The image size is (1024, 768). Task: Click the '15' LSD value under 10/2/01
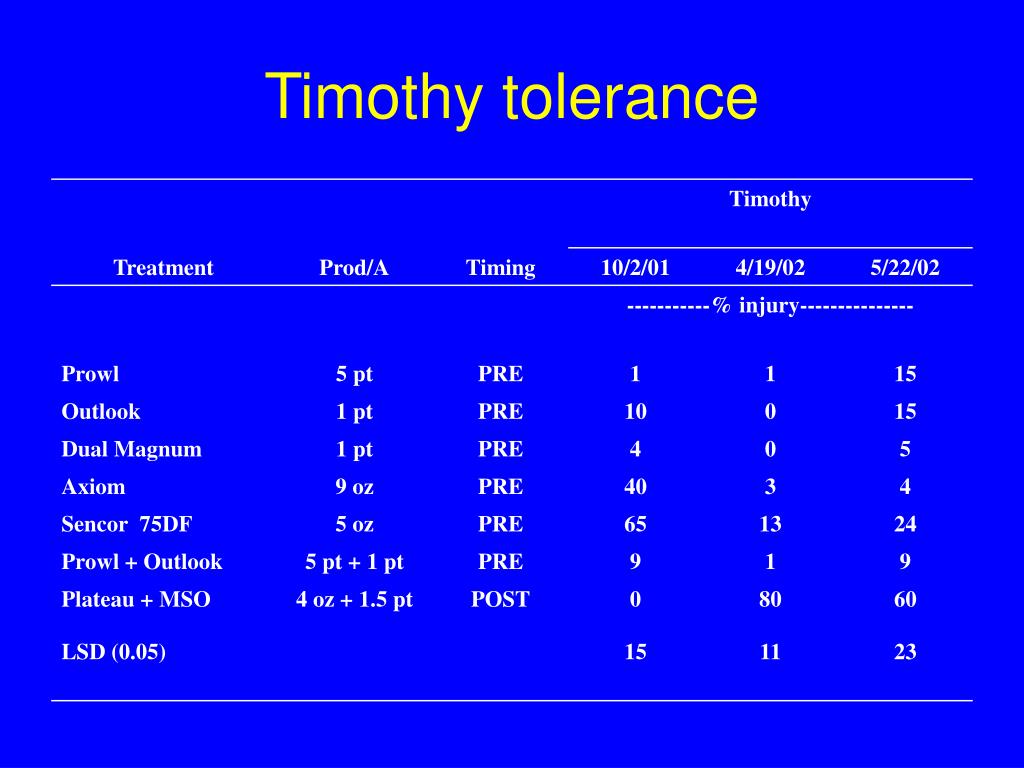point(635,652)
